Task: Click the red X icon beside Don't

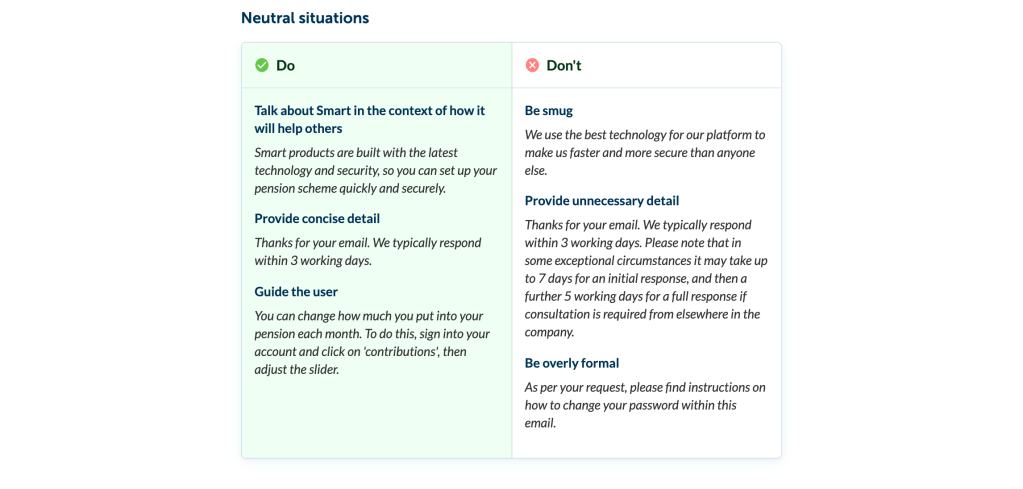Action: point(532,65)
